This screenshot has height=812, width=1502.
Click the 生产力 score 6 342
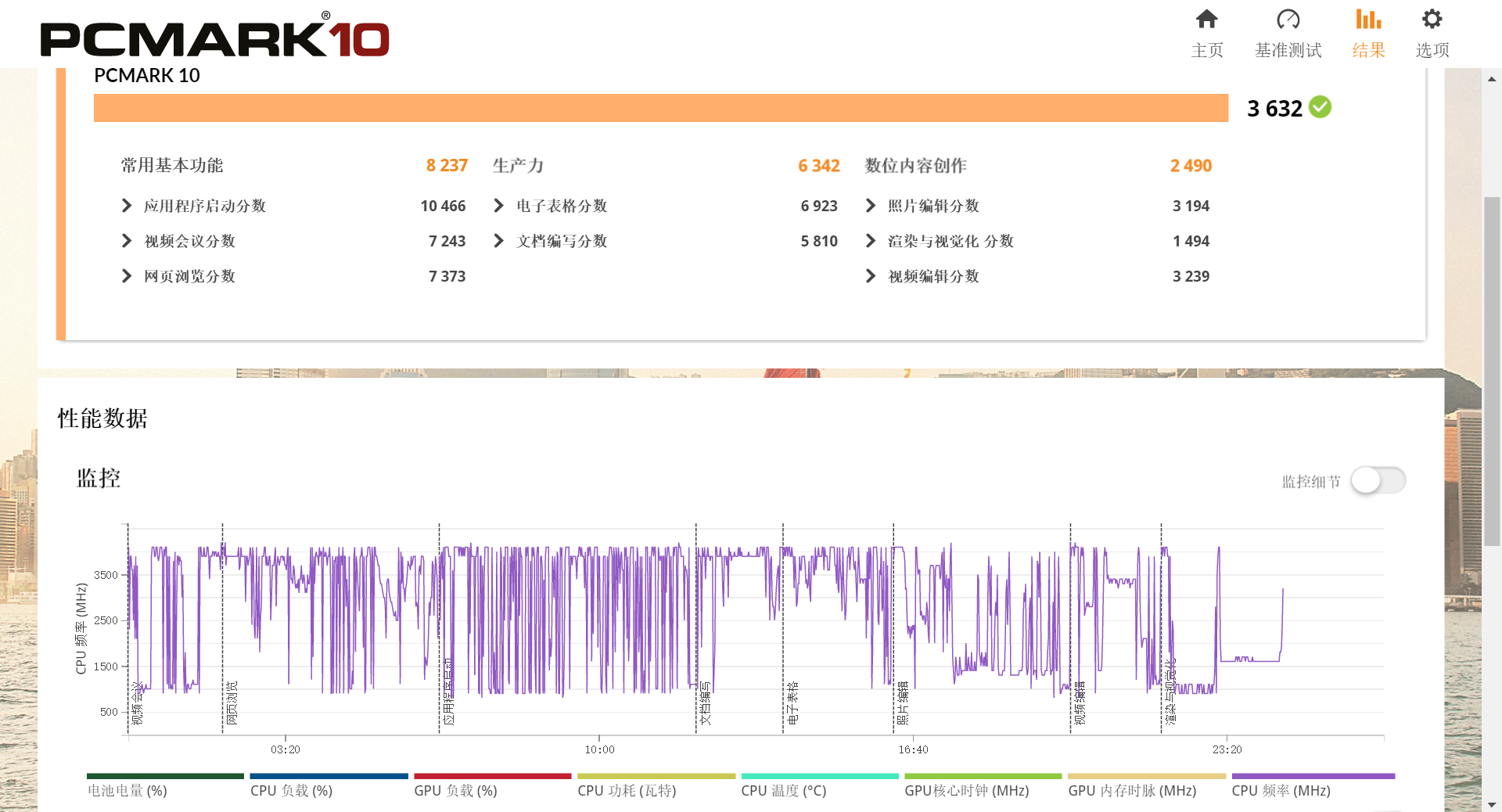coord(818,165)
